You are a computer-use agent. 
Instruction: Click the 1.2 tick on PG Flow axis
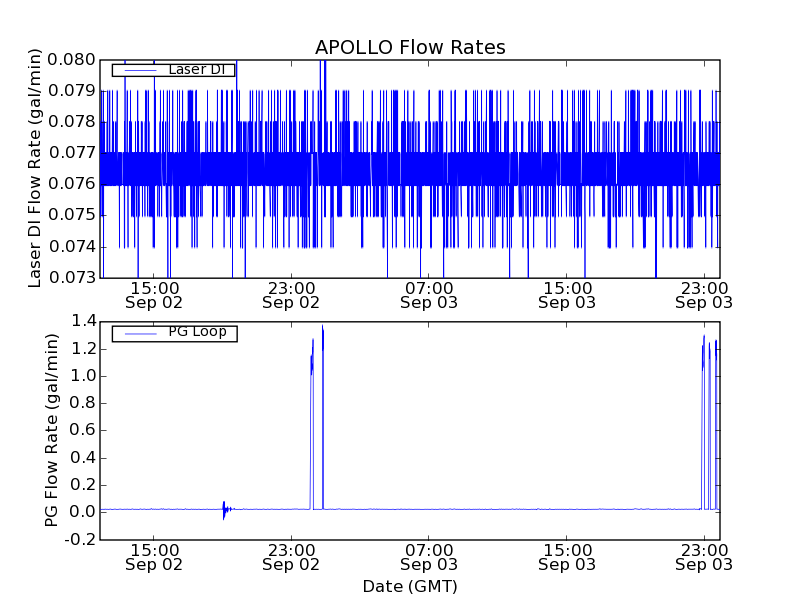(x=83, y=349)
